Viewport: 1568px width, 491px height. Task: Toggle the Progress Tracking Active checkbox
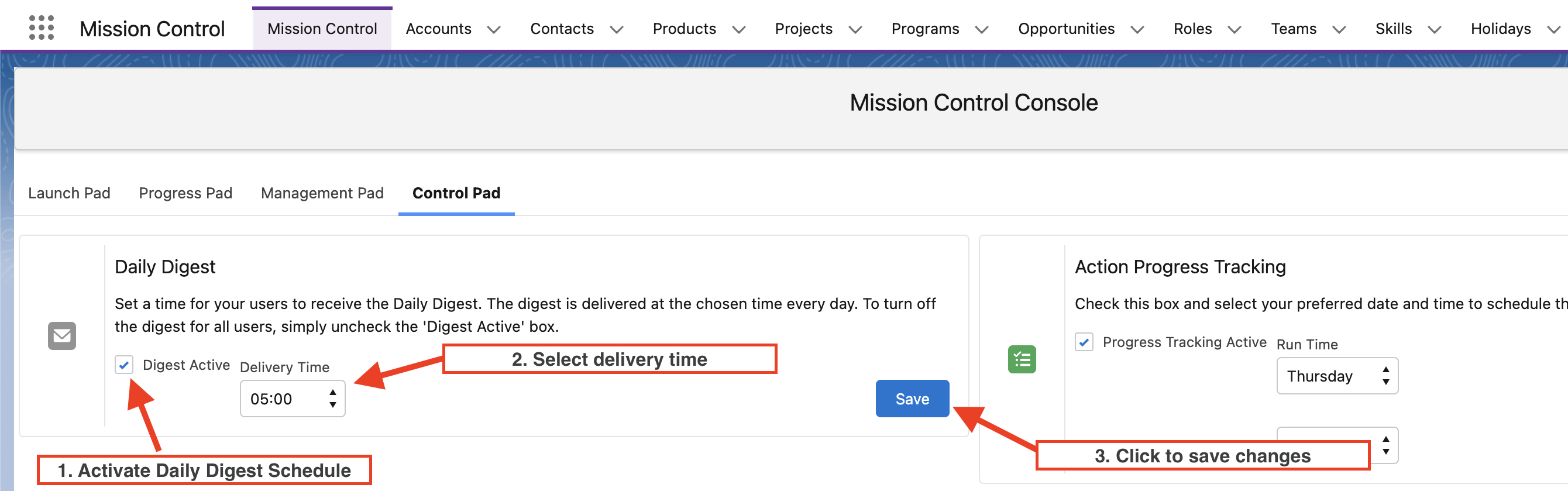[1084, 342]
